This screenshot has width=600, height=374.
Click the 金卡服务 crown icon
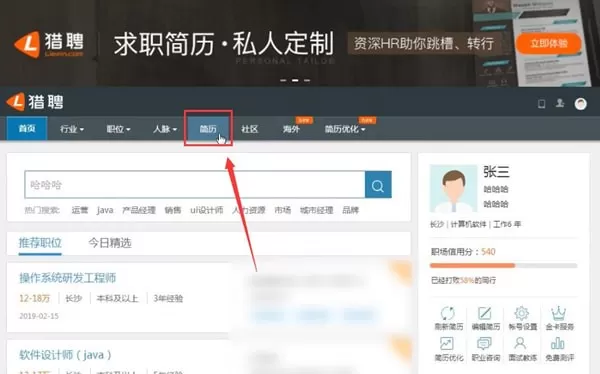point(559,313)
